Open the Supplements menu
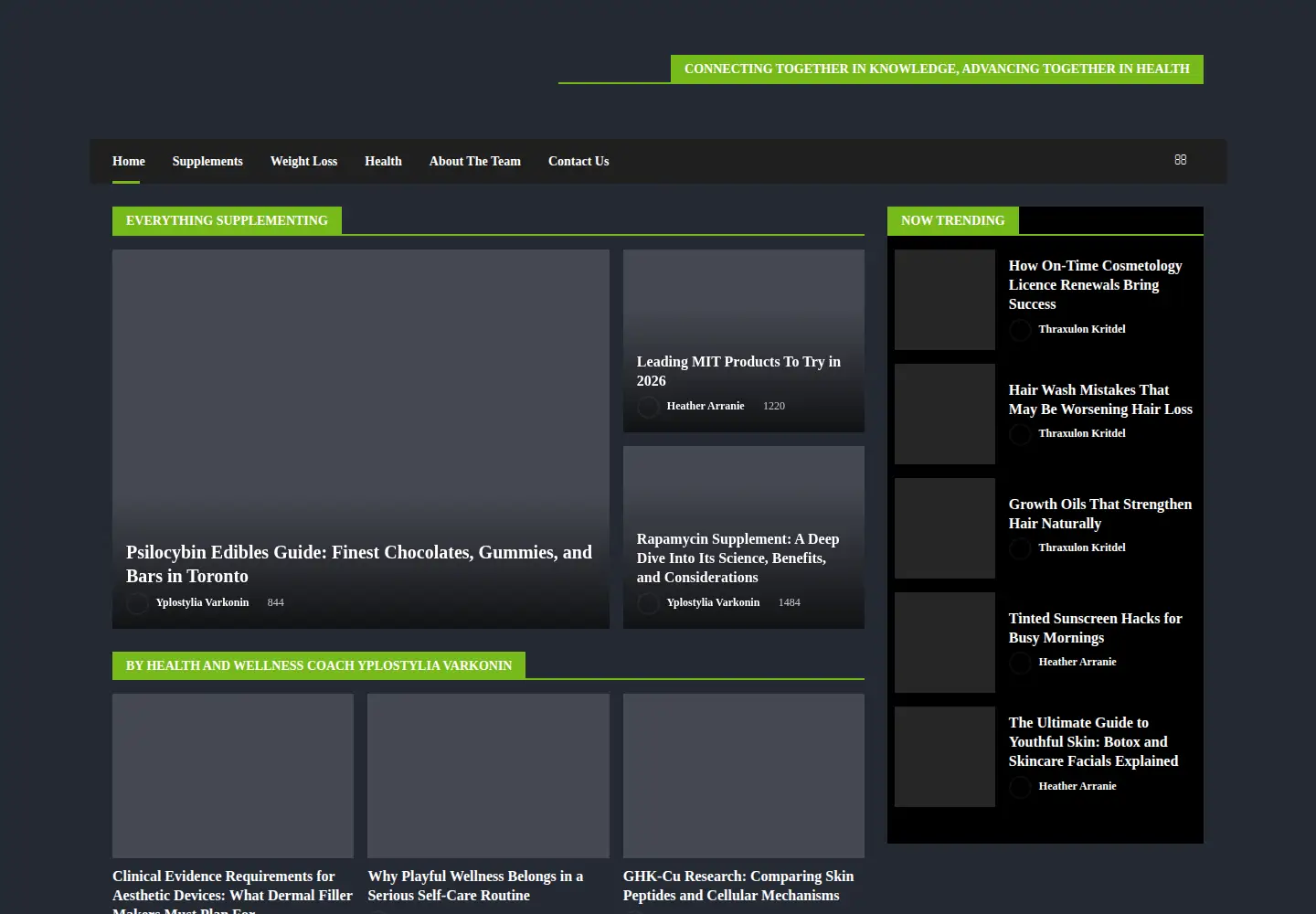1316x914 pixels. 207,161
